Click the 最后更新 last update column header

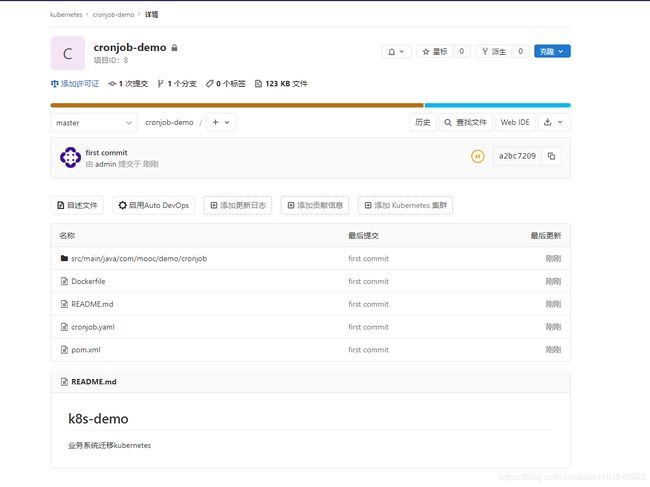546,236
